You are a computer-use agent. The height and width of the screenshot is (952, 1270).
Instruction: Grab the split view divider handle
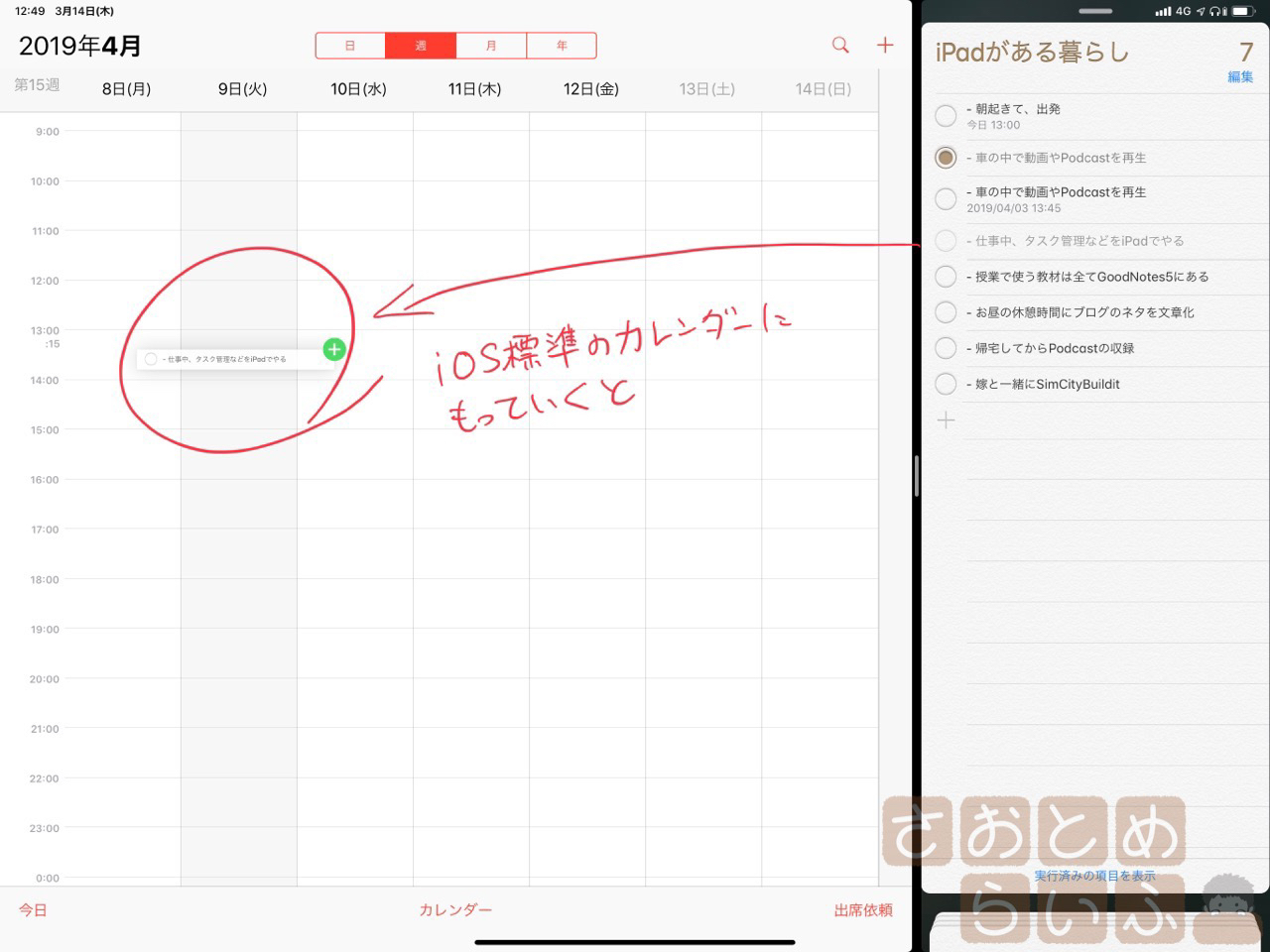pos(916,476)
